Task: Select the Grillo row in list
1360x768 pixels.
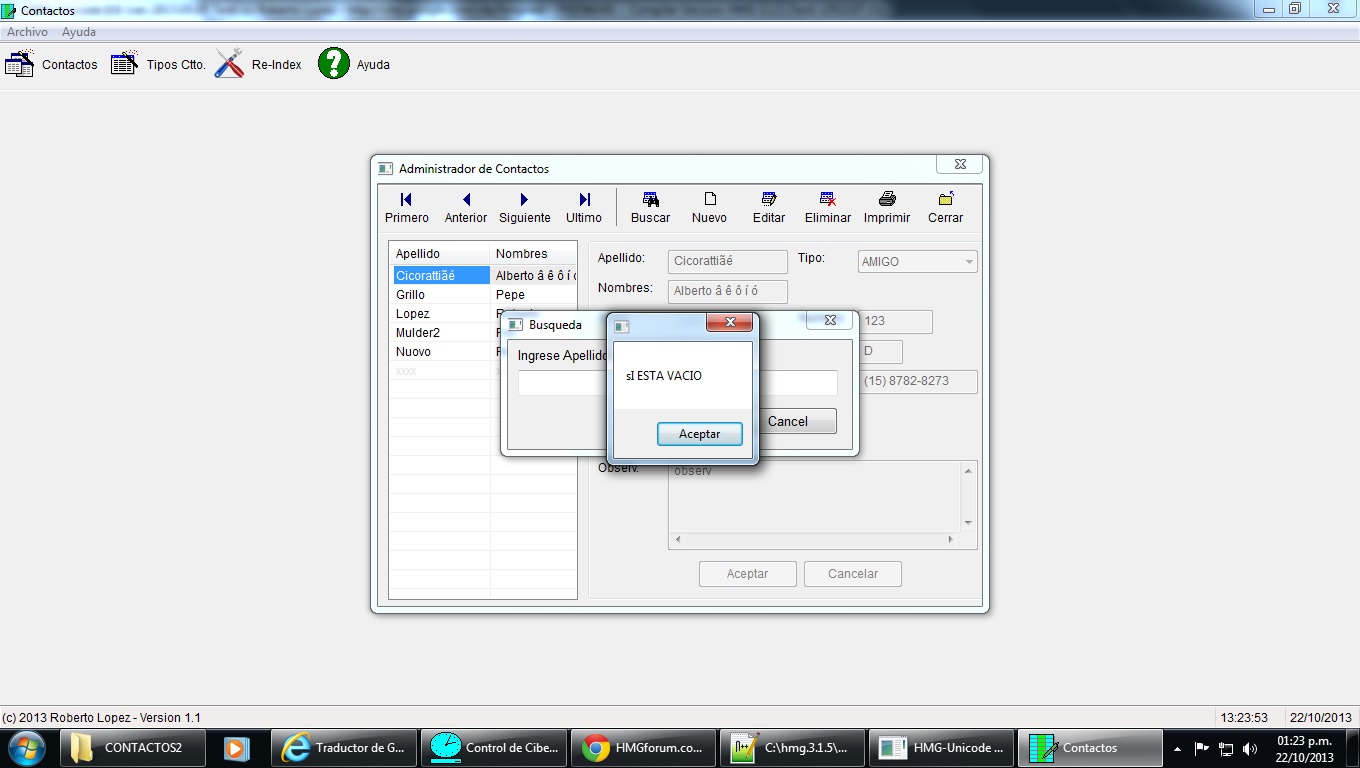Action: coord(483,294)
